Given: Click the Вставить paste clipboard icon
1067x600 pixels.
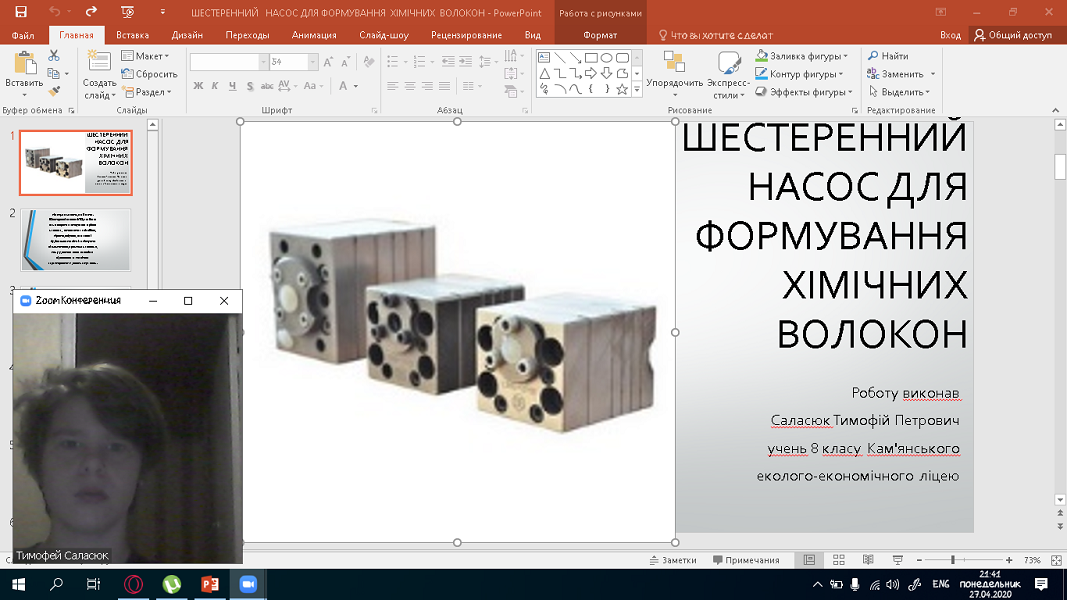Looking at the screenshot, I should coord(24,64).
